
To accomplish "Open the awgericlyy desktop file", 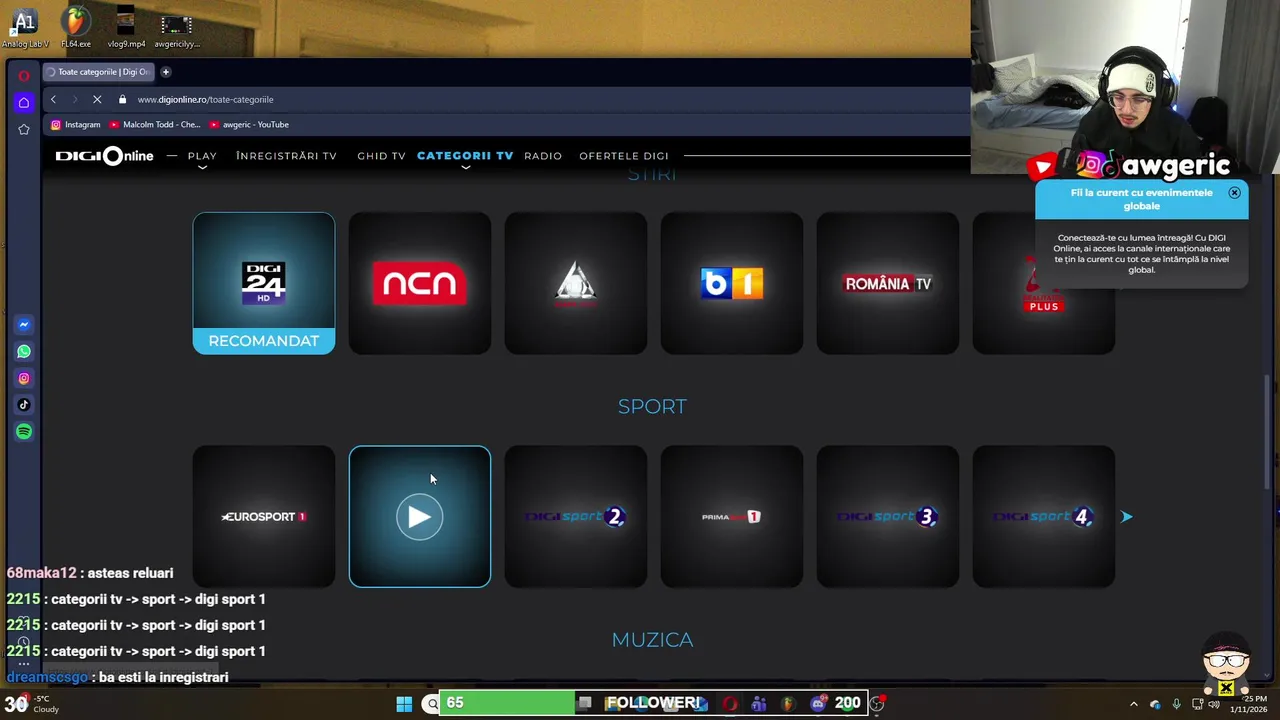I will (x=177, y=28).
